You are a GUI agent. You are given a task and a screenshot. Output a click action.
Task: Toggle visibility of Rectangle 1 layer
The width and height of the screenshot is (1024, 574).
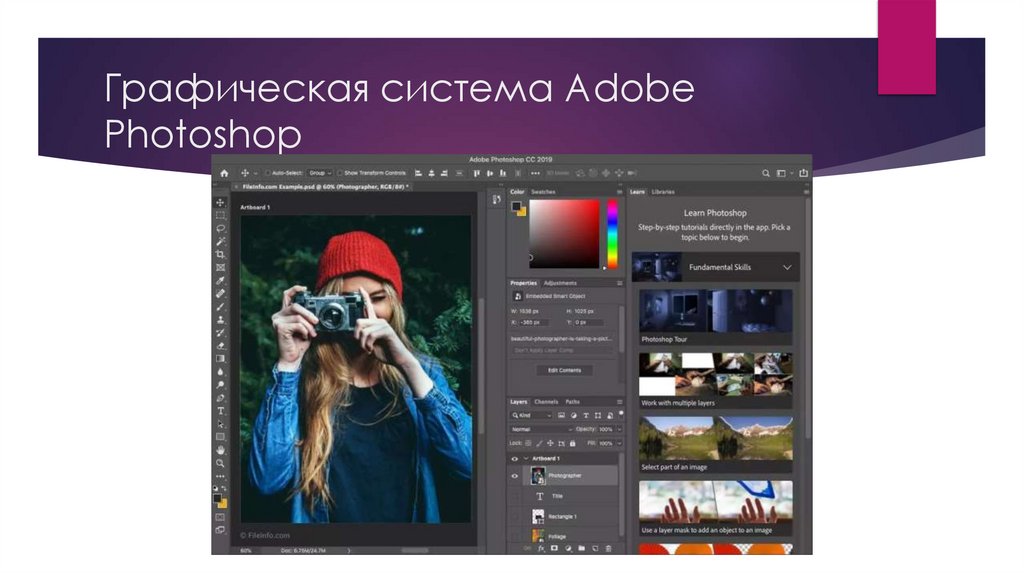pyautogui.click(x=515, y=517)
